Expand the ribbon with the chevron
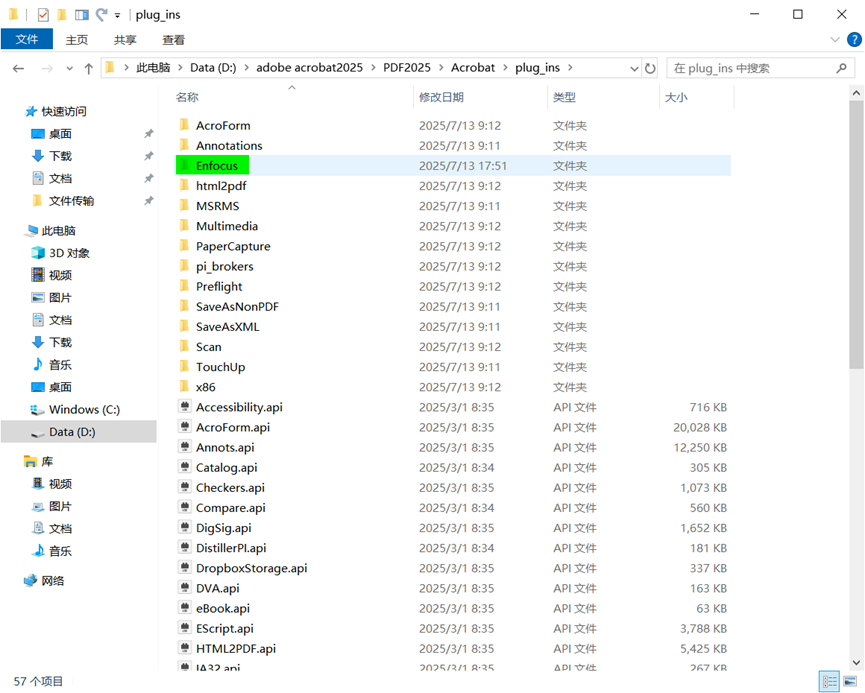This screenshot has height=693, width=865. pyautogui.click(x=835, y=40)
